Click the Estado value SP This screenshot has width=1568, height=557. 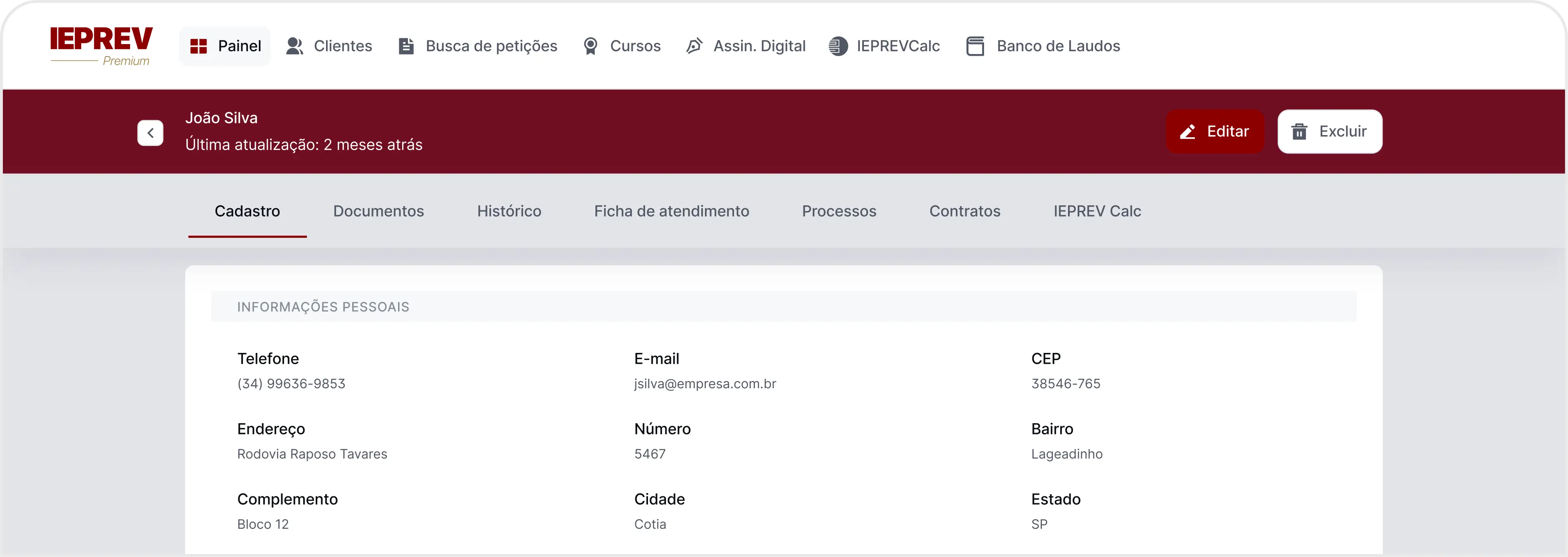1039,524
